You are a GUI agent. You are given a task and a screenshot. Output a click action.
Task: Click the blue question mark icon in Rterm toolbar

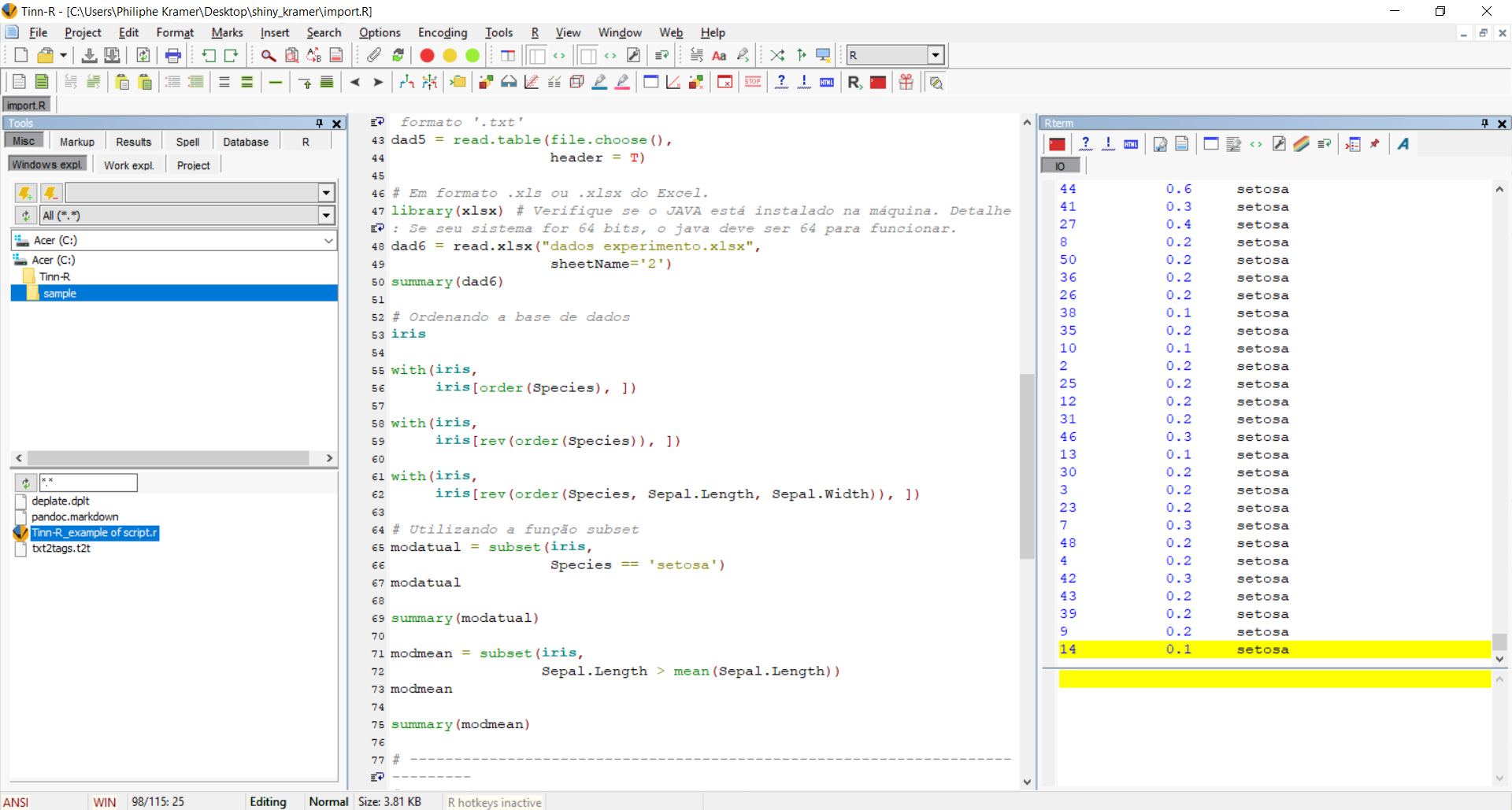tap(1085, 144)
